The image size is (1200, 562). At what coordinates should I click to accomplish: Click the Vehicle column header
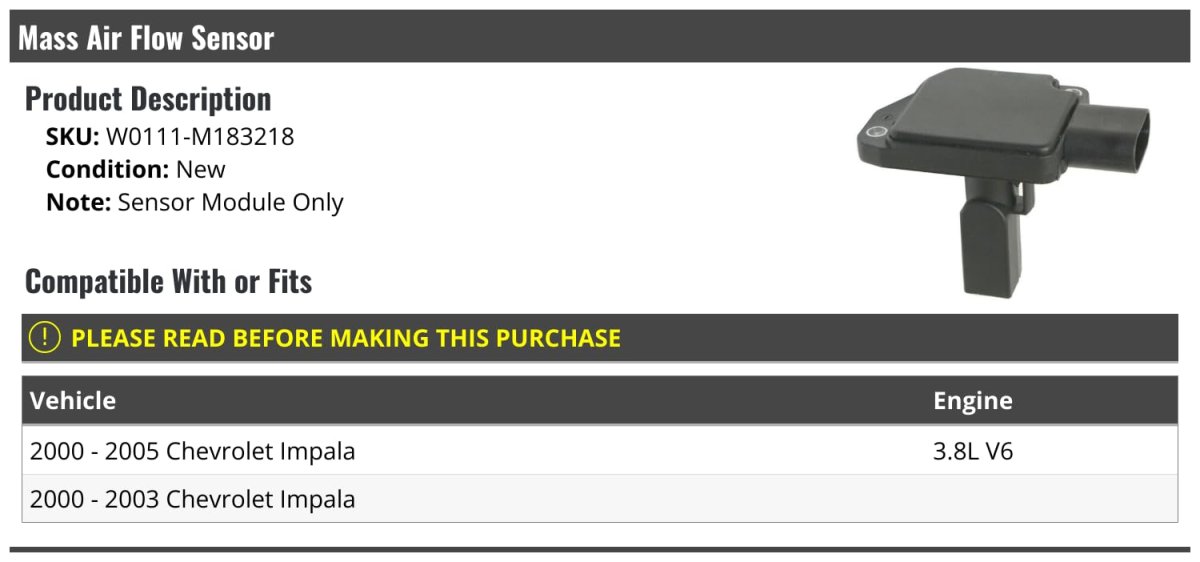pyautogui.click(x=73, y=401)
